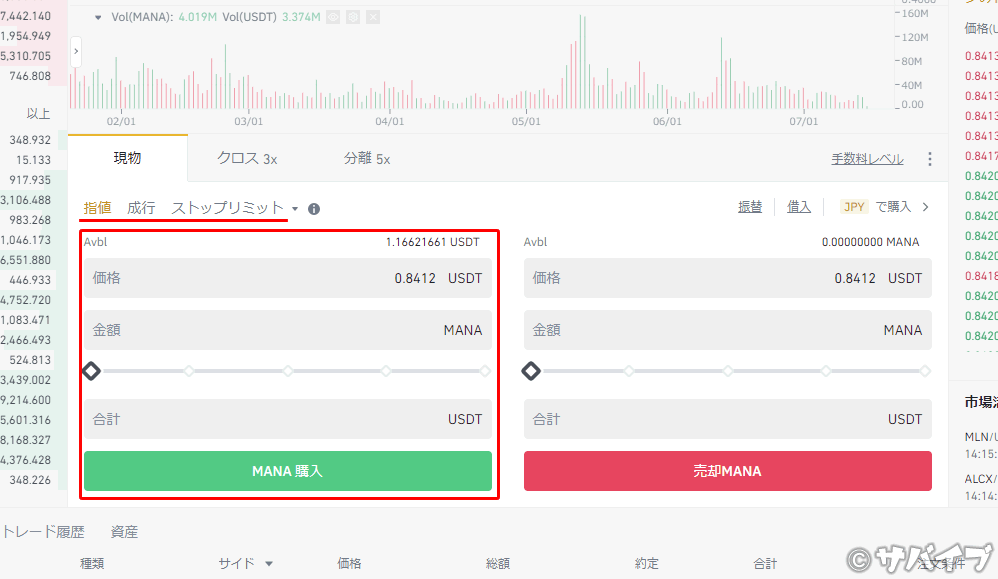This screenshot has height=579, width=998.
Task: Focus the sell-side 金額 MANA amount field
Action: pyautogui.click(x=727, y=330)
